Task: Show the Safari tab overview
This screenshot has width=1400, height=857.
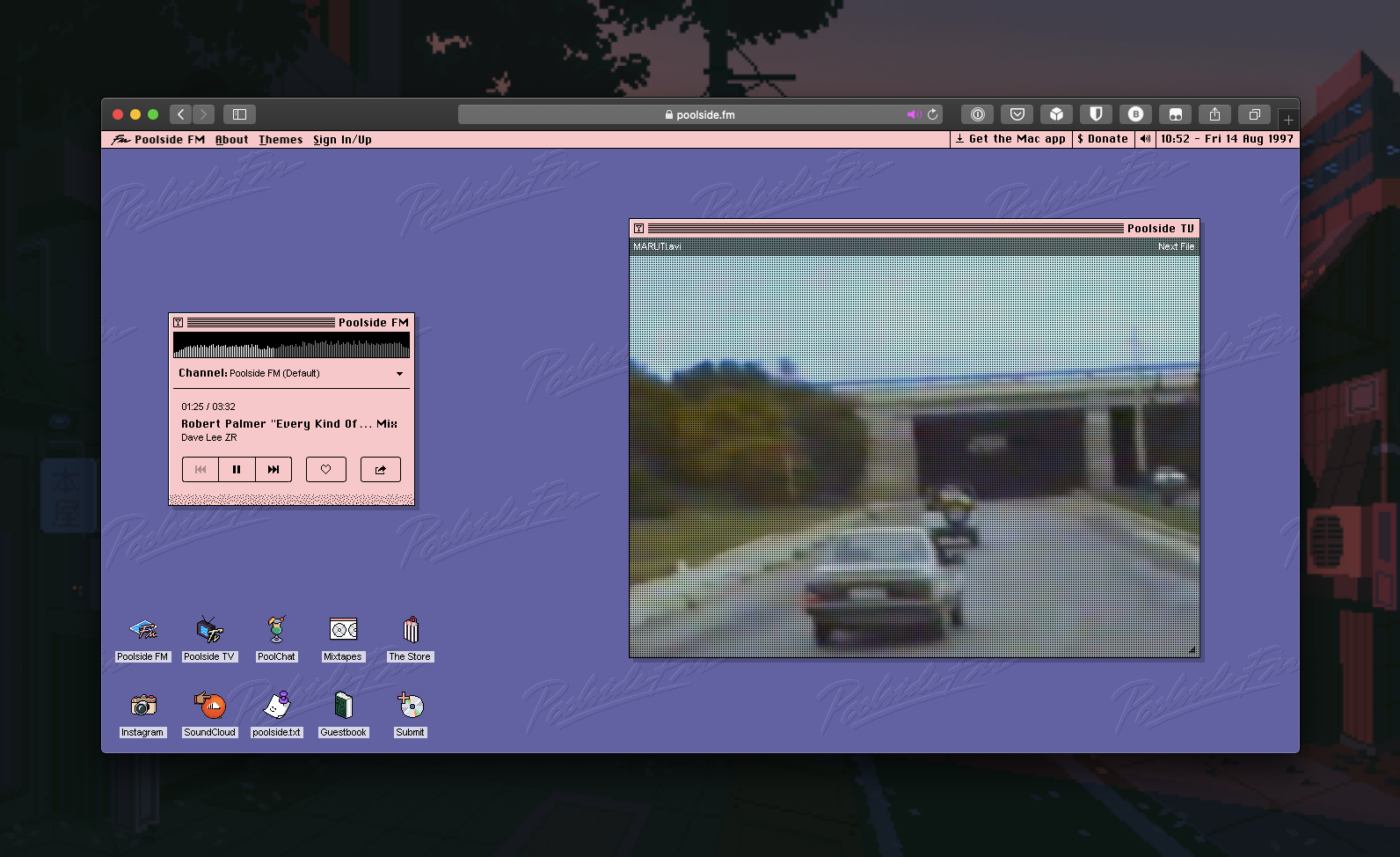Action: pyautogui.click(x=1254, y=114)
